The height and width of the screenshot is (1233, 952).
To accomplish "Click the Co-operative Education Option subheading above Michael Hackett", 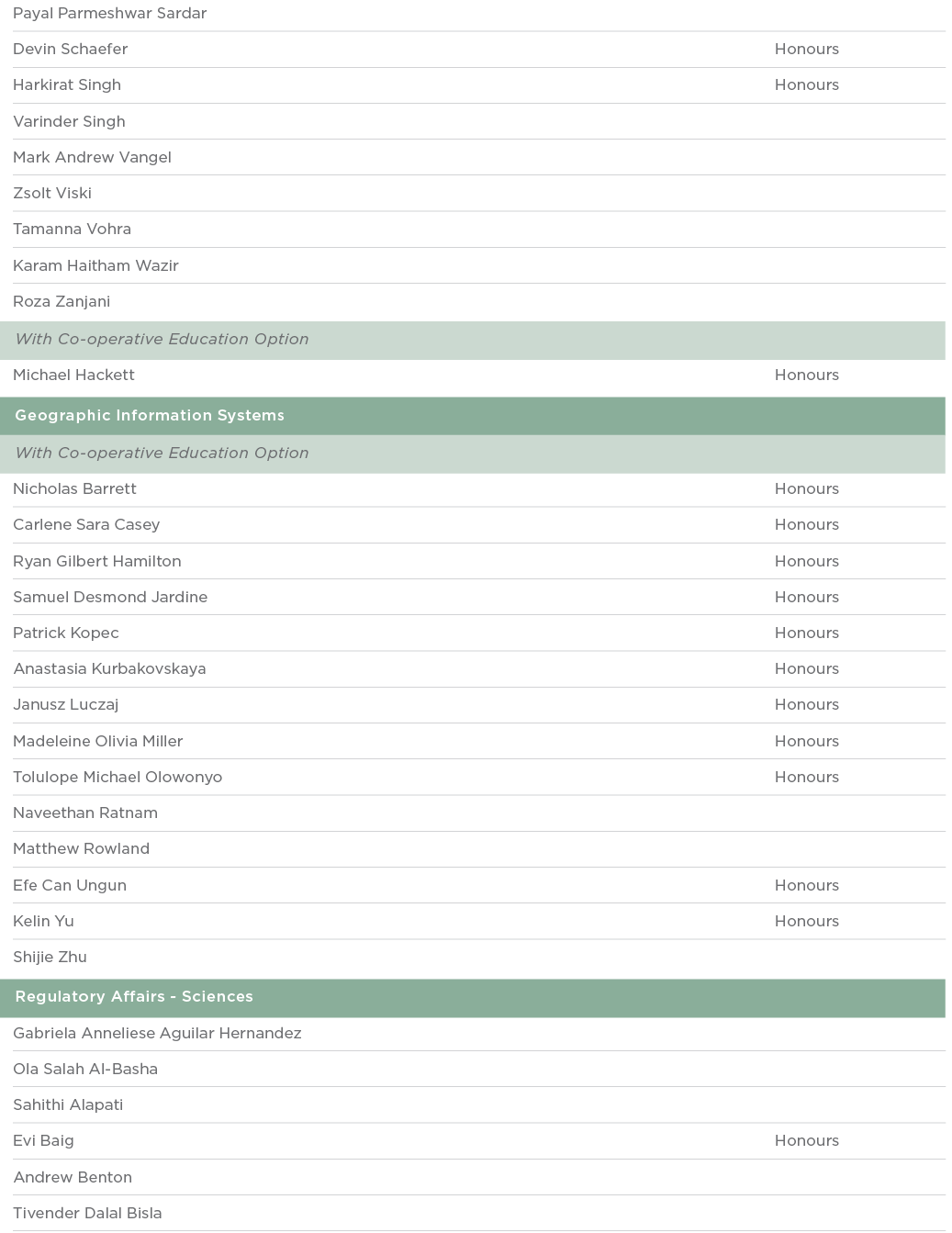I will (162, 340).
